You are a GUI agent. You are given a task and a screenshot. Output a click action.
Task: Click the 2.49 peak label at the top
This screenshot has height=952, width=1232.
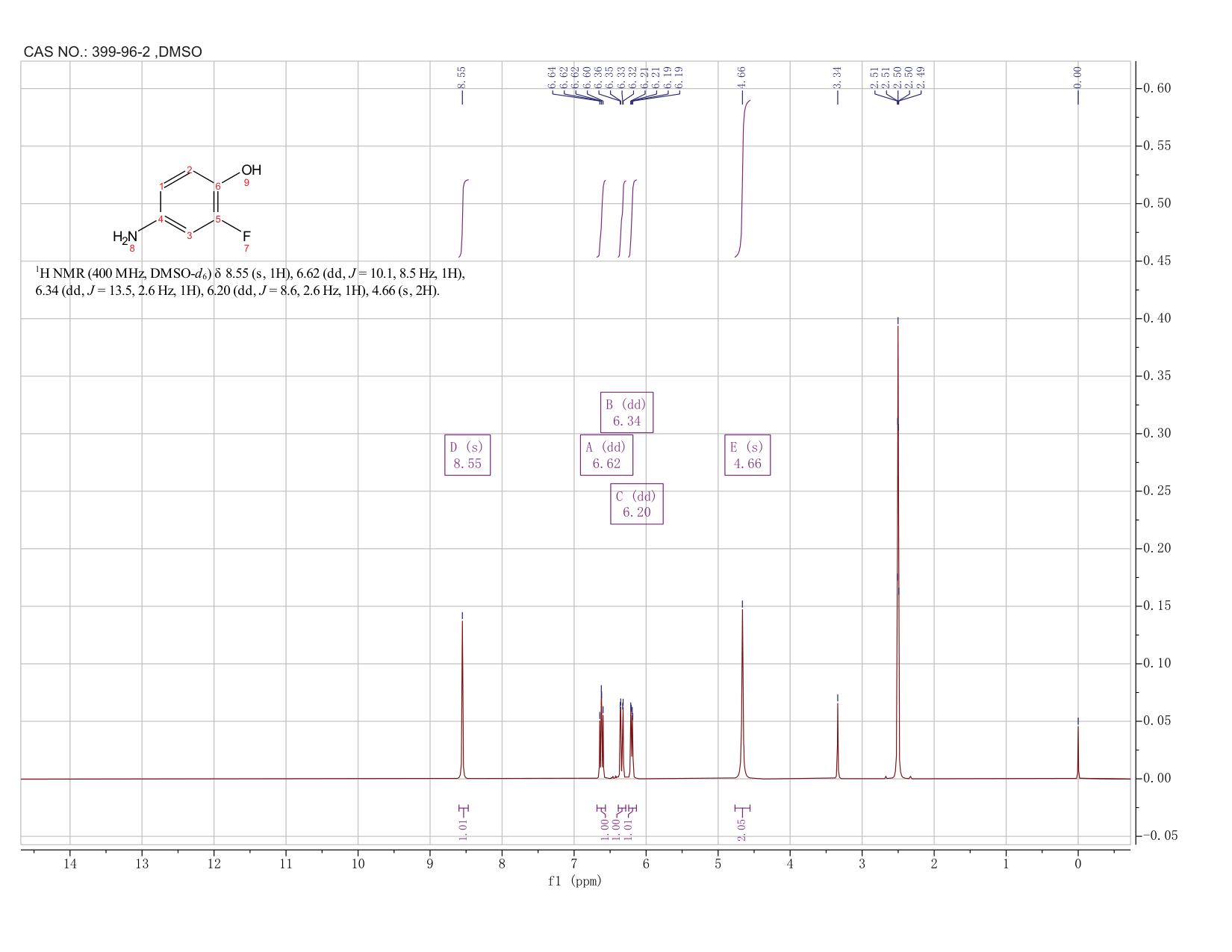coord(921,76)
